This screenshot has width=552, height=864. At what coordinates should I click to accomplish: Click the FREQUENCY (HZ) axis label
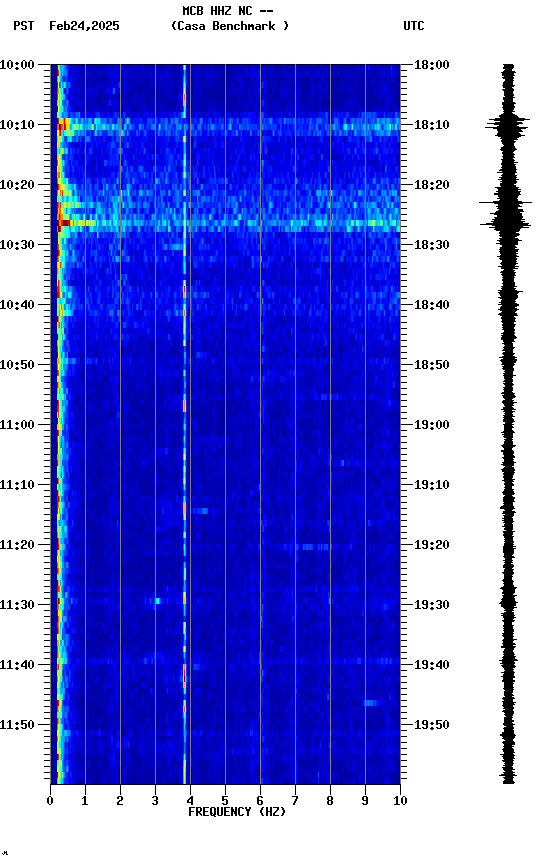click(237, 812)
